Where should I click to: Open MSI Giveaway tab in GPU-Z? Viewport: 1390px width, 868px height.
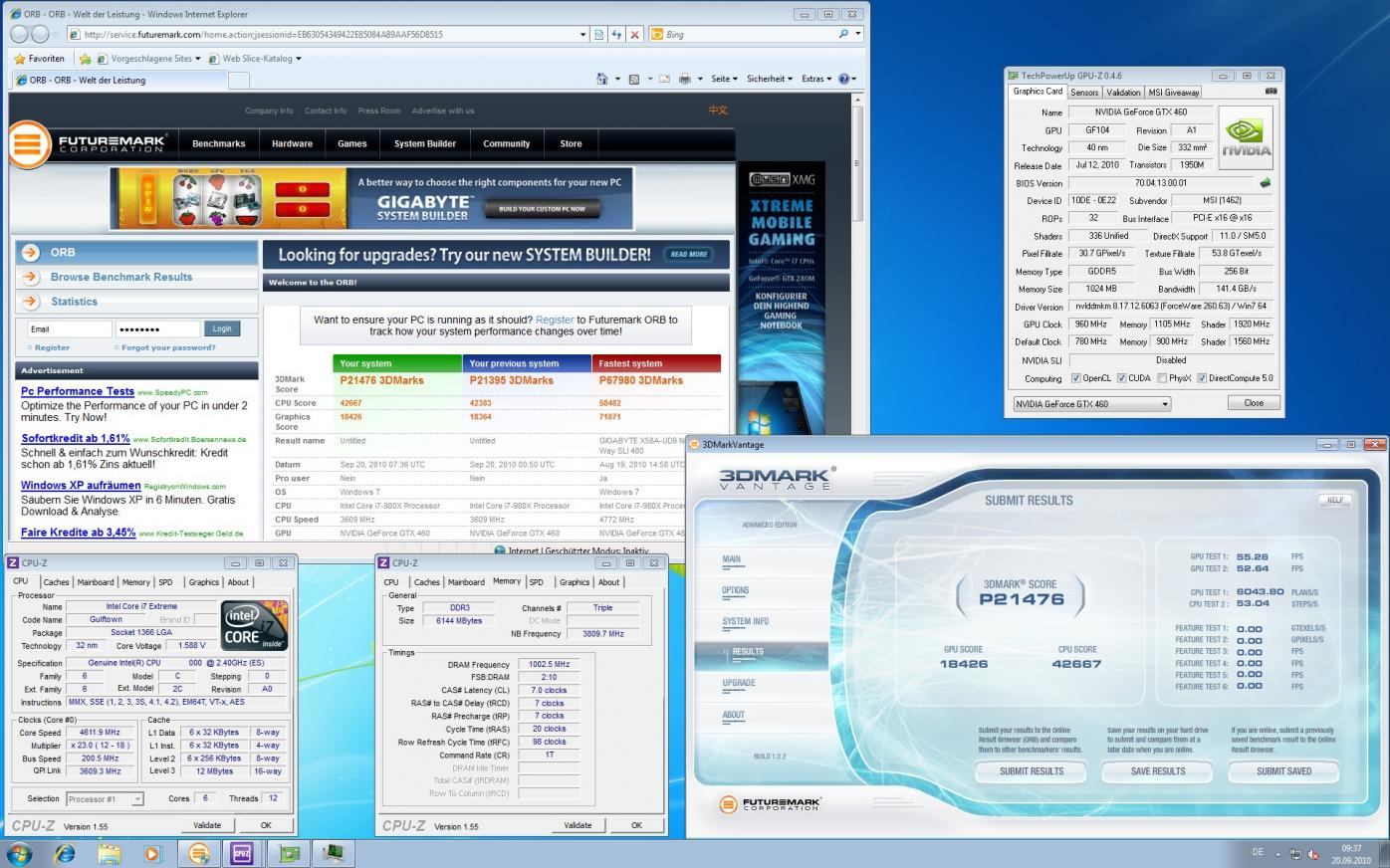pos(1174,92)
